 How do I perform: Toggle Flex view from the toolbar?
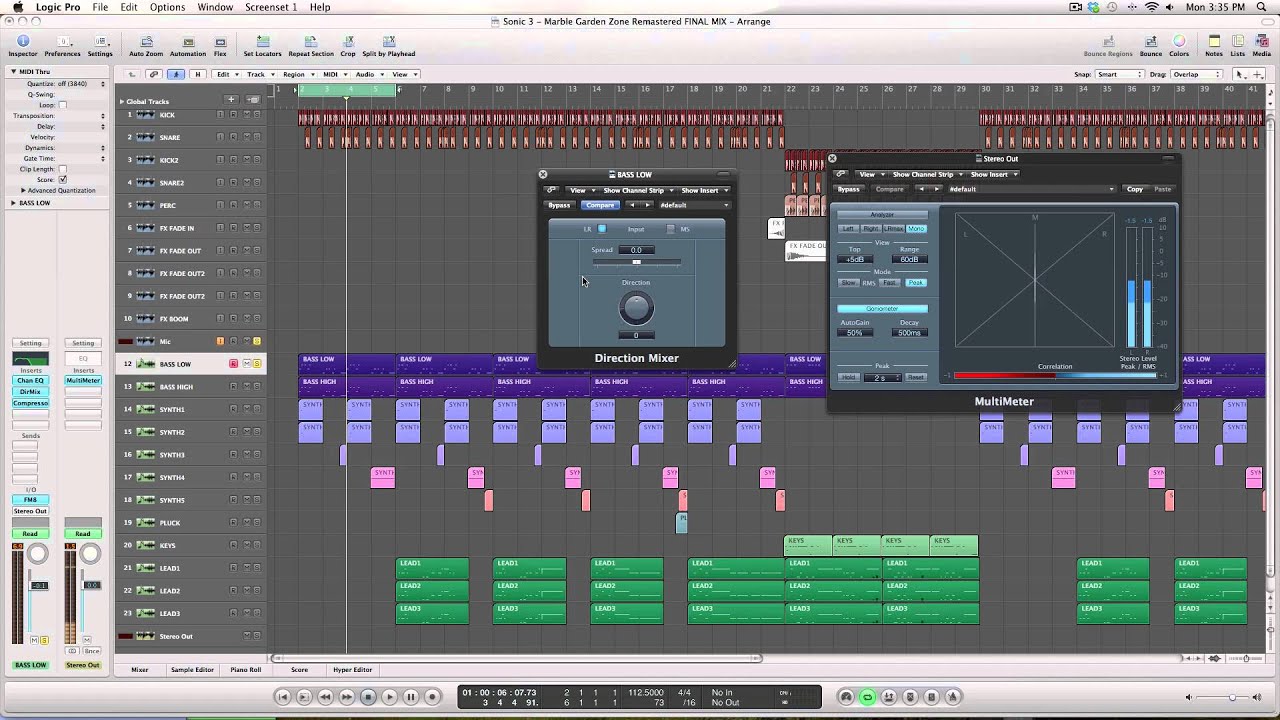click(x=220, y=45)
